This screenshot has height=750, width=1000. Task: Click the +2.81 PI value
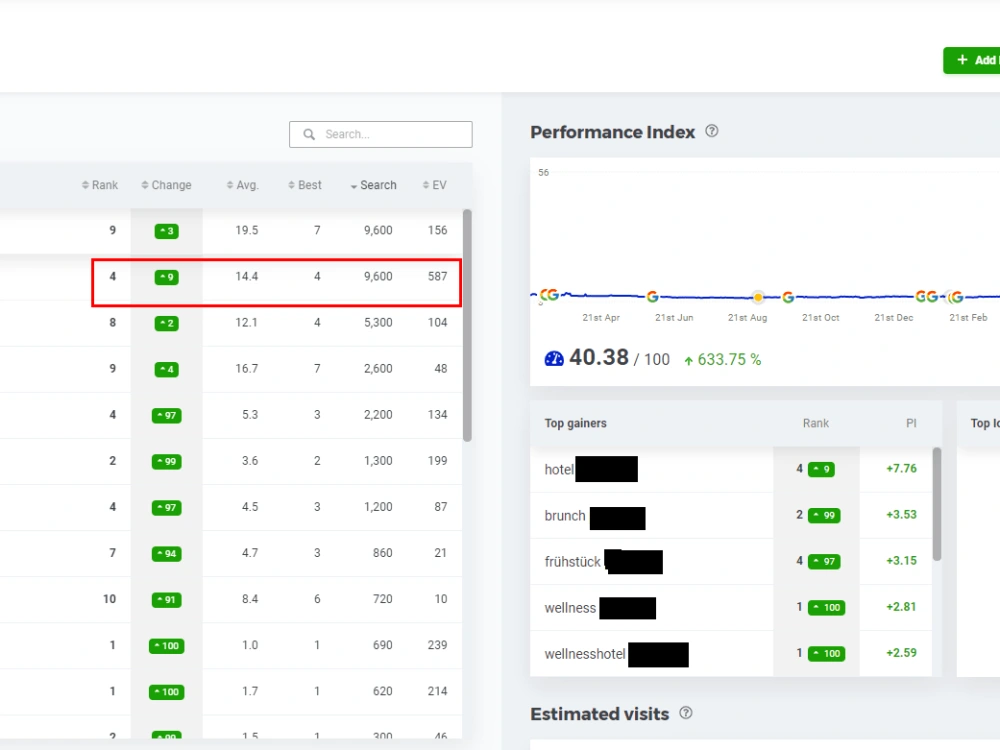[901, 607]
